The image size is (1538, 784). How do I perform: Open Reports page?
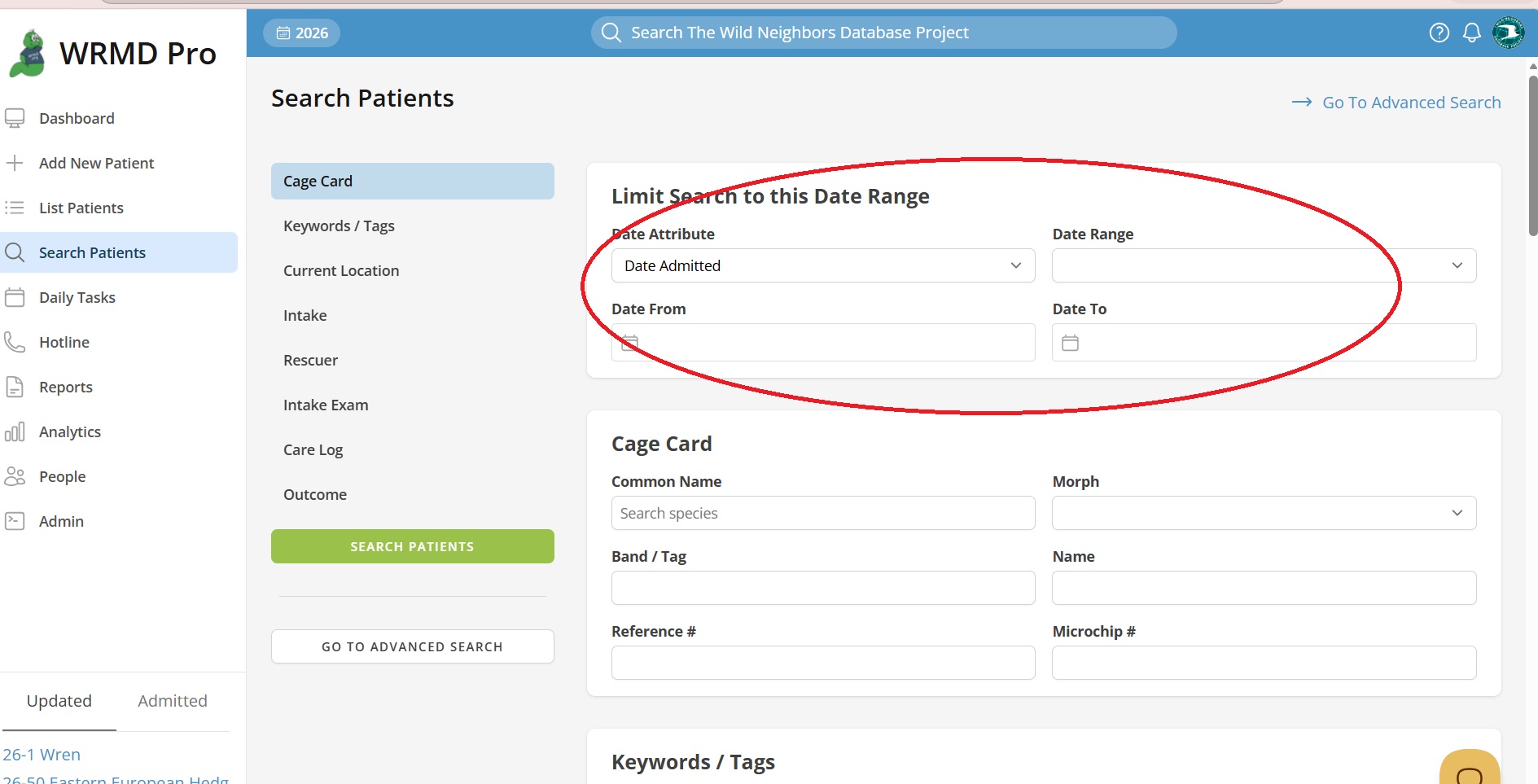66,387
